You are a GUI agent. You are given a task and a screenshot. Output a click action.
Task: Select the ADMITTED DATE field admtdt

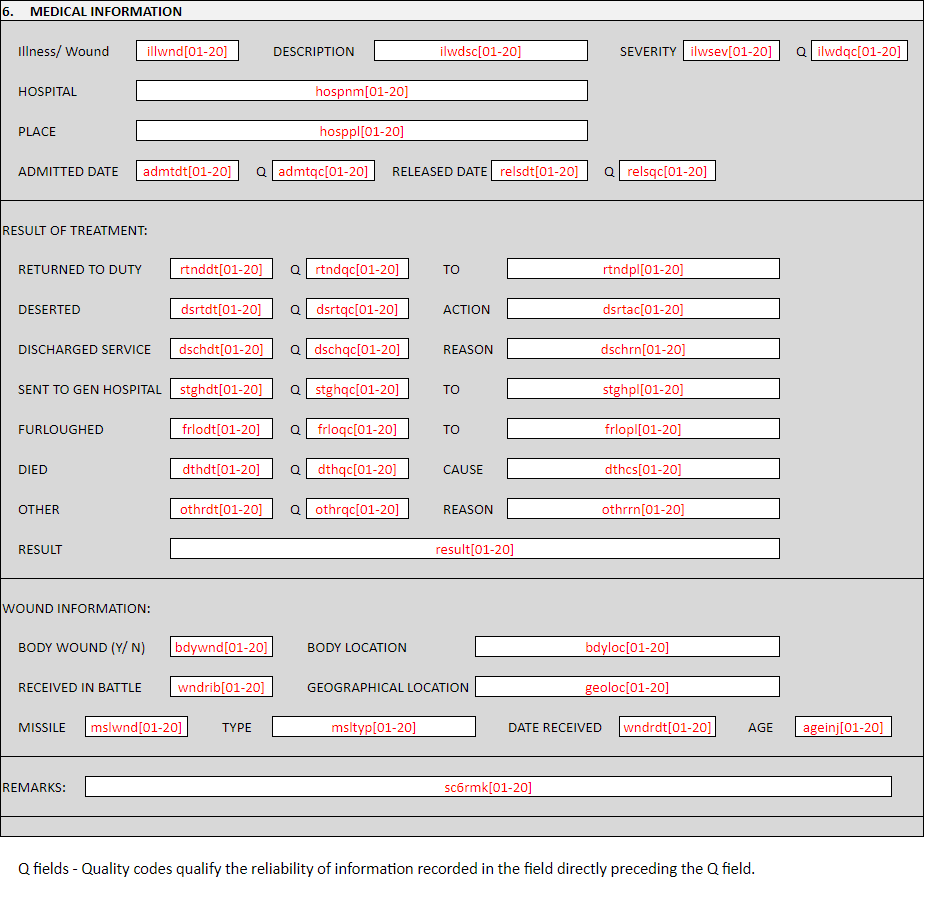click(x=187, y=171)
